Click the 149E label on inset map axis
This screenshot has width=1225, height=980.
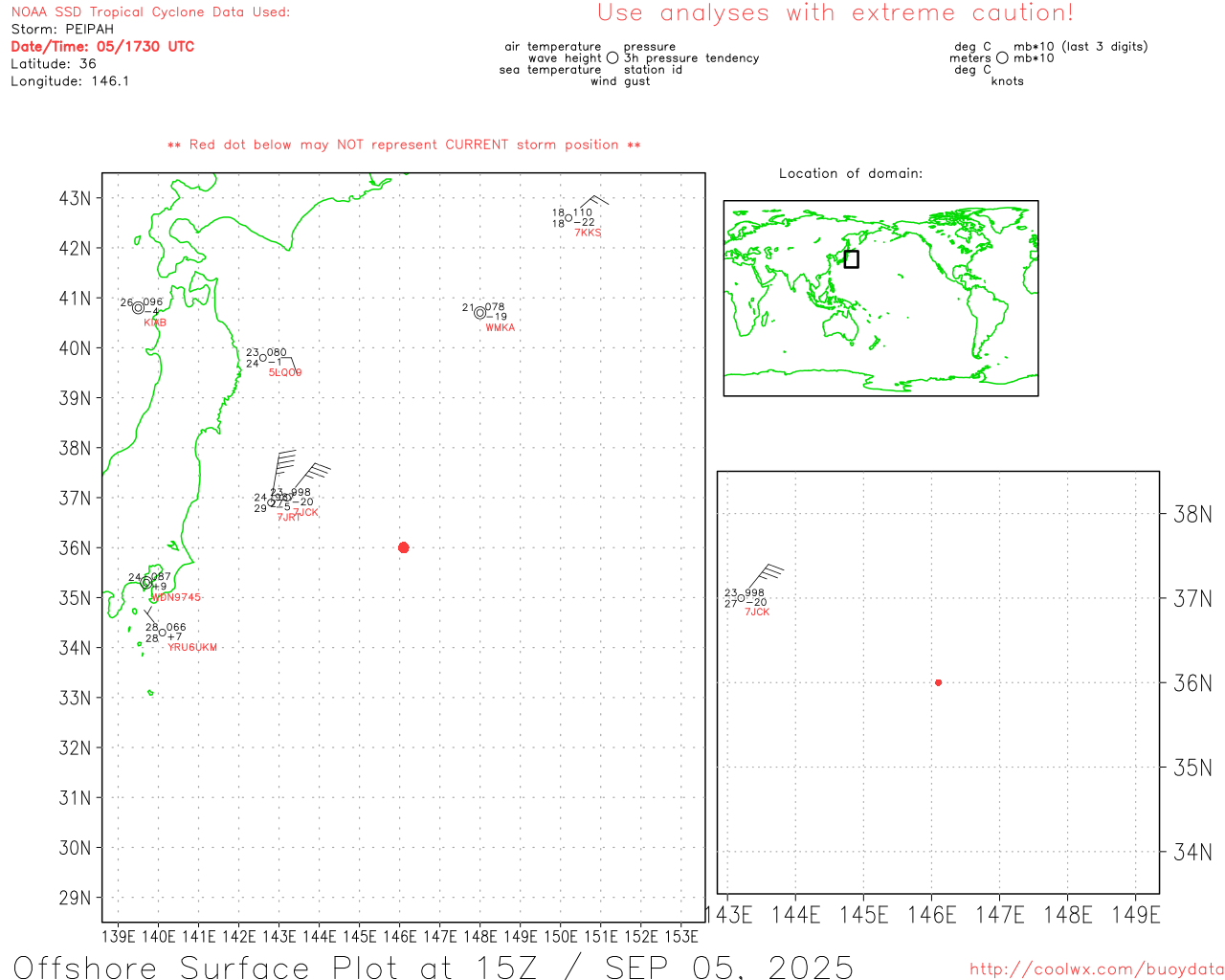tap(1136, 915)
